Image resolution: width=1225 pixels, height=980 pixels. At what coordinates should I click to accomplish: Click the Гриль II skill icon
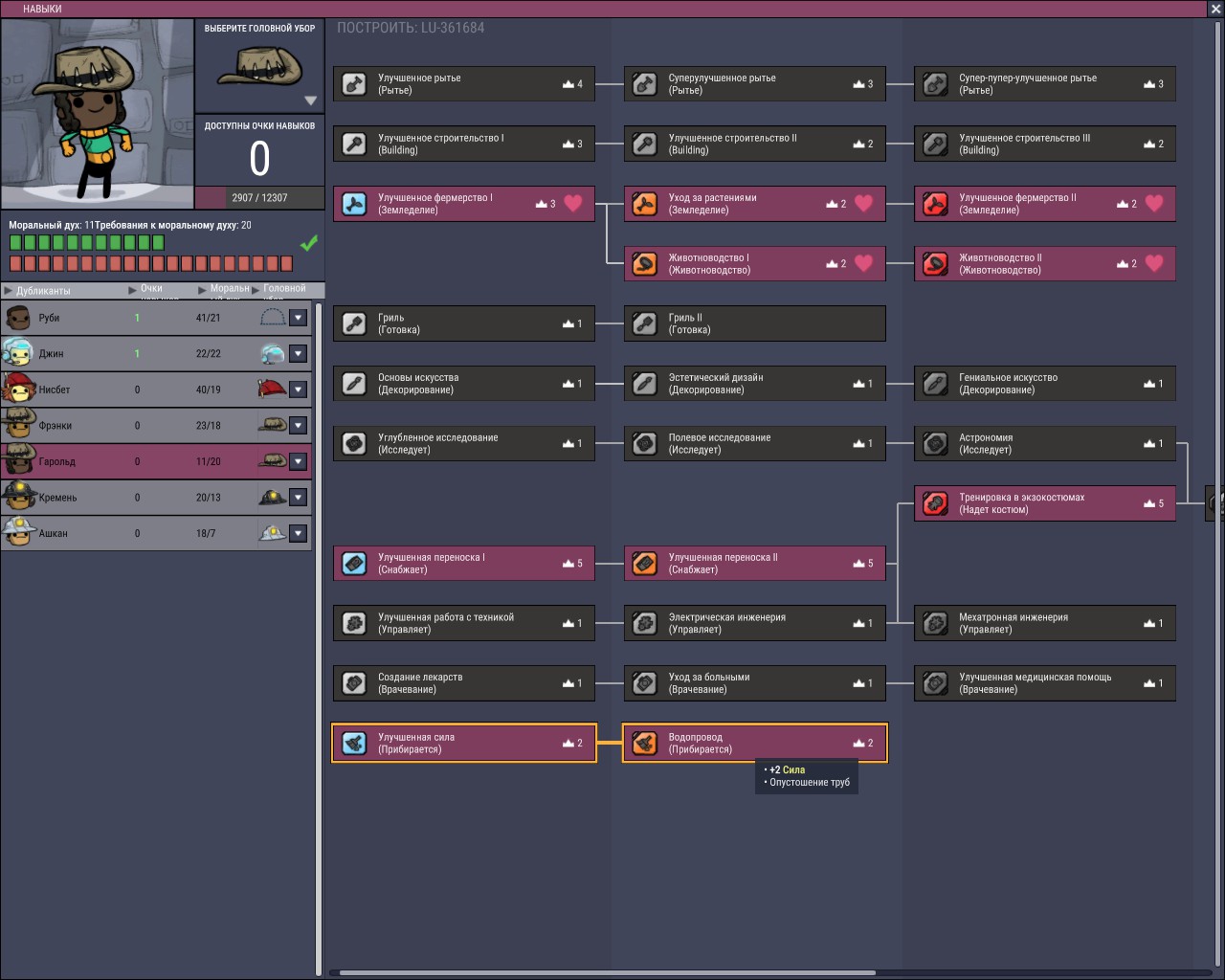click(x=645, y=323)
